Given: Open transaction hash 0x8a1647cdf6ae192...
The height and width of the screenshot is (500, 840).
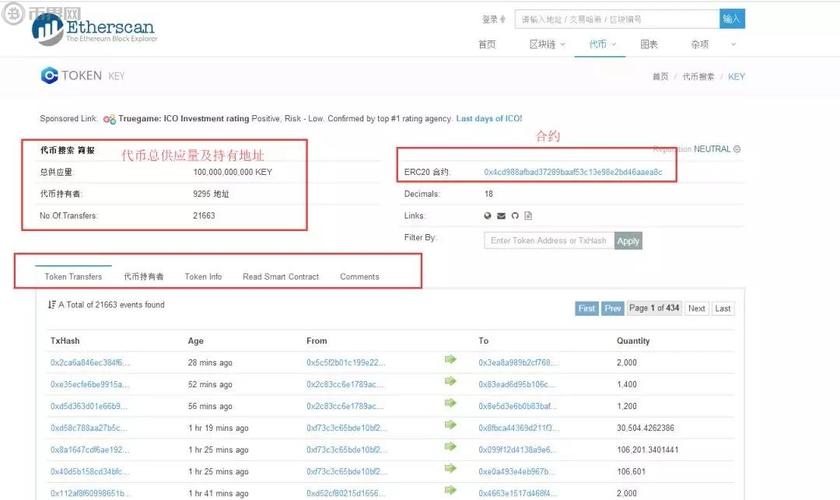Looking at the screenshot, I should 90,450.
